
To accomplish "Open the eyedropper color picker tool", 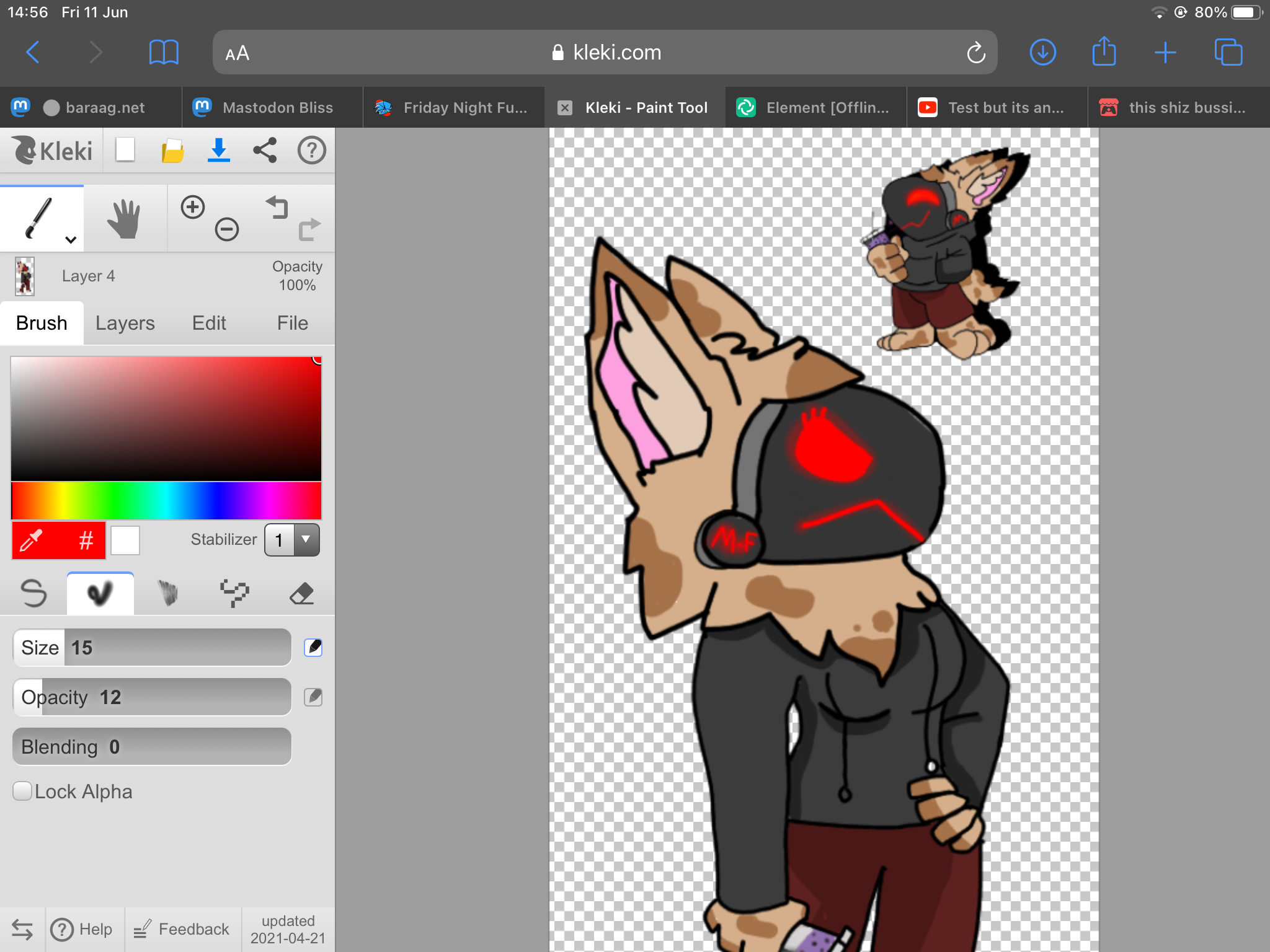I will coord(32,540).
